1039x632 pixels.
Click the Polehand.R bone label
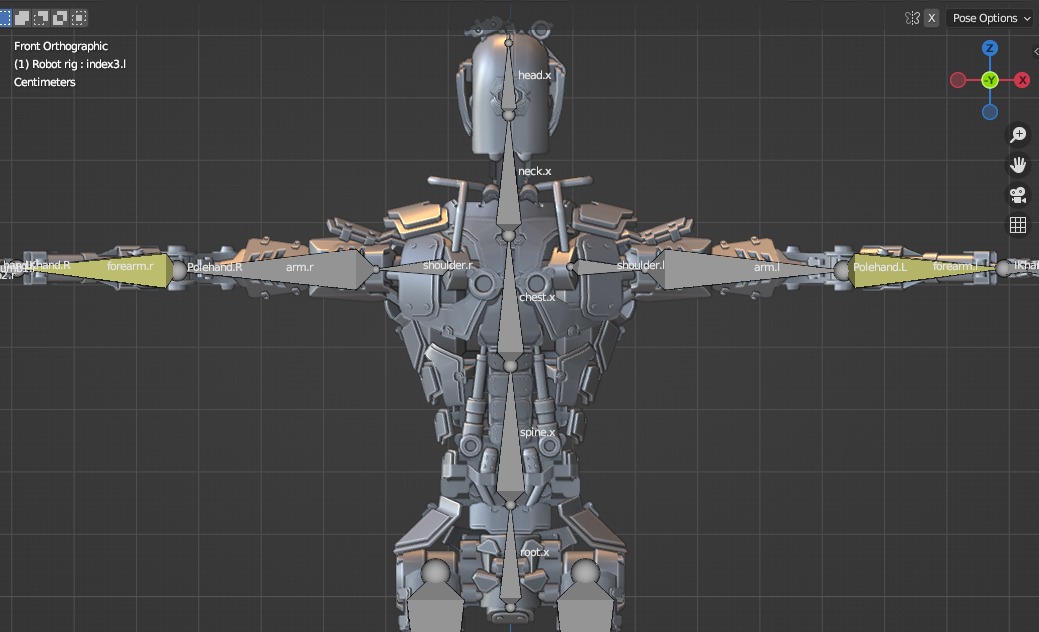(214, 267)
